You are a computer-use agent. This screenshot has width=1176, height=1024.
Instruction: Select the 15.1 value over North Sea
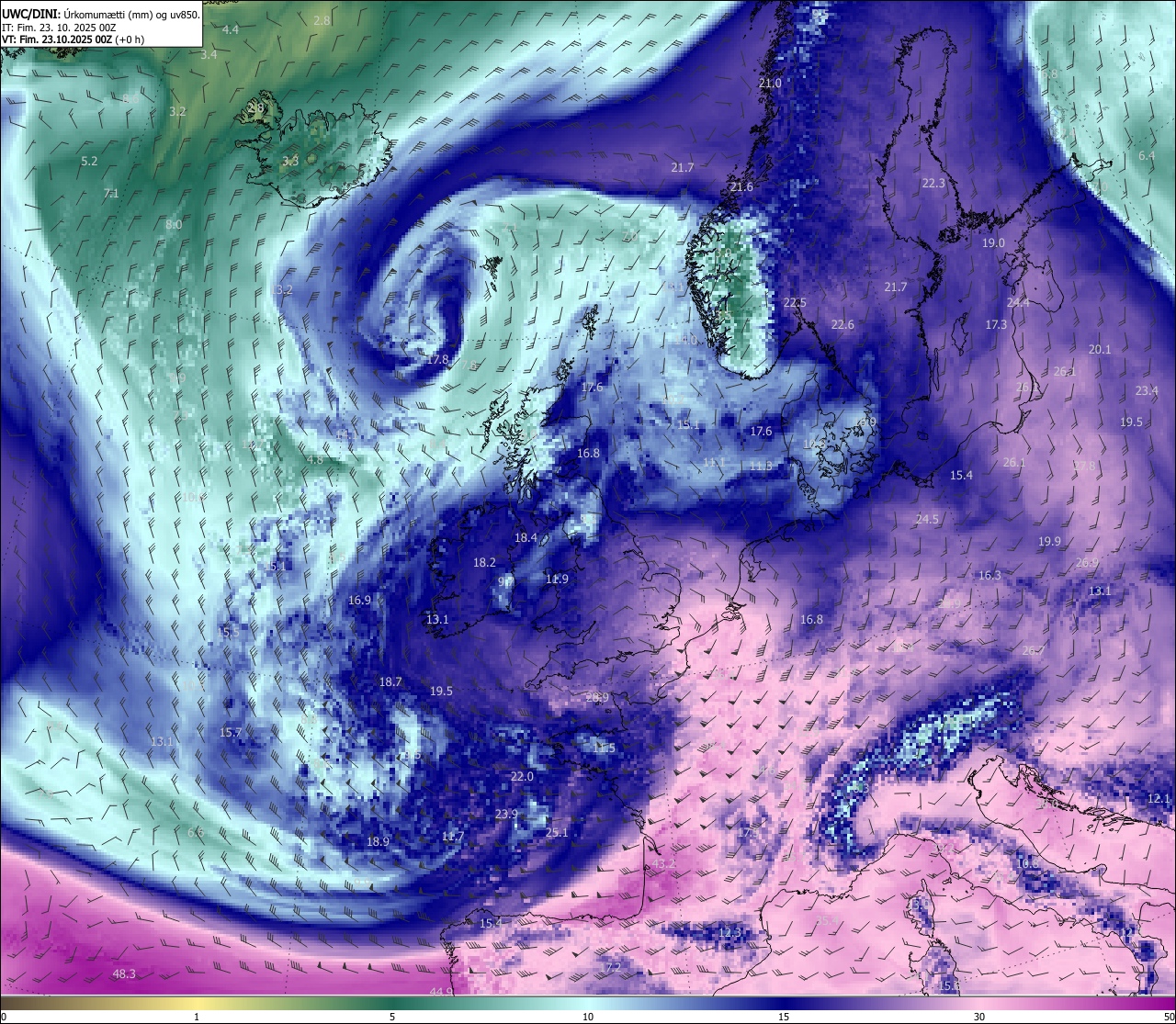[687, 424]
